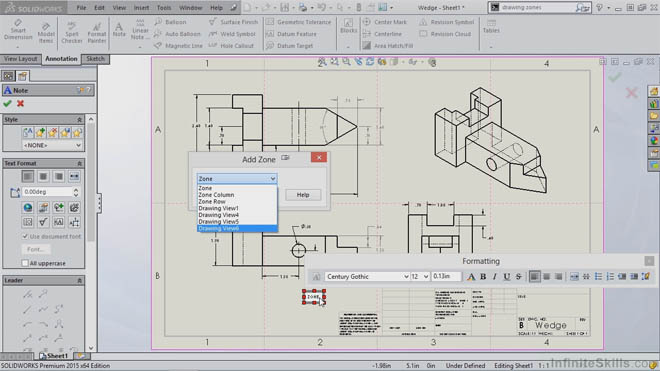This screenshot has height=371, width=660.
Task: Accept the note with green checkmark
Action: [7, 104]
